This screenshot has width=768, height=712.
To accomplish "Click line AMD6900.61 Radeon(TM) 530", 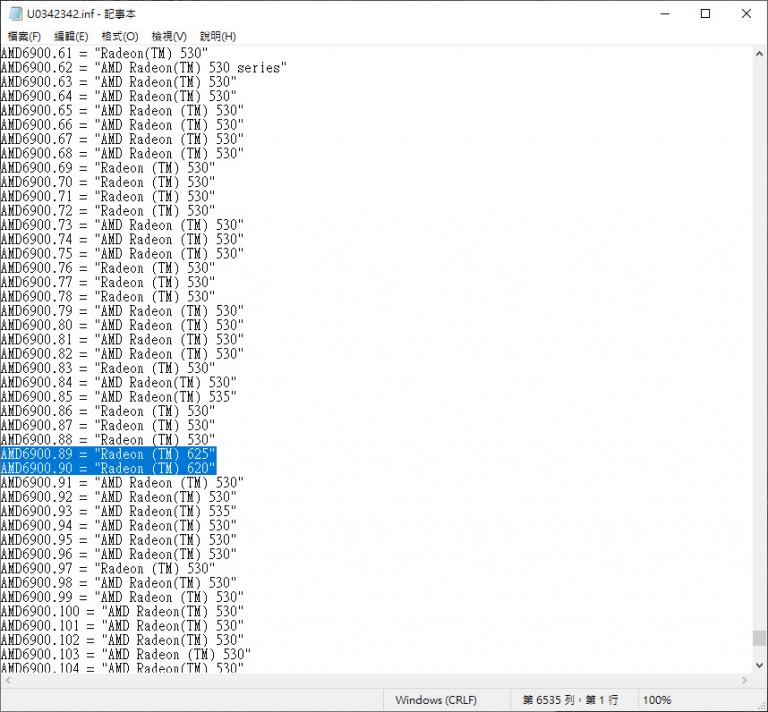I will (104, 53).
